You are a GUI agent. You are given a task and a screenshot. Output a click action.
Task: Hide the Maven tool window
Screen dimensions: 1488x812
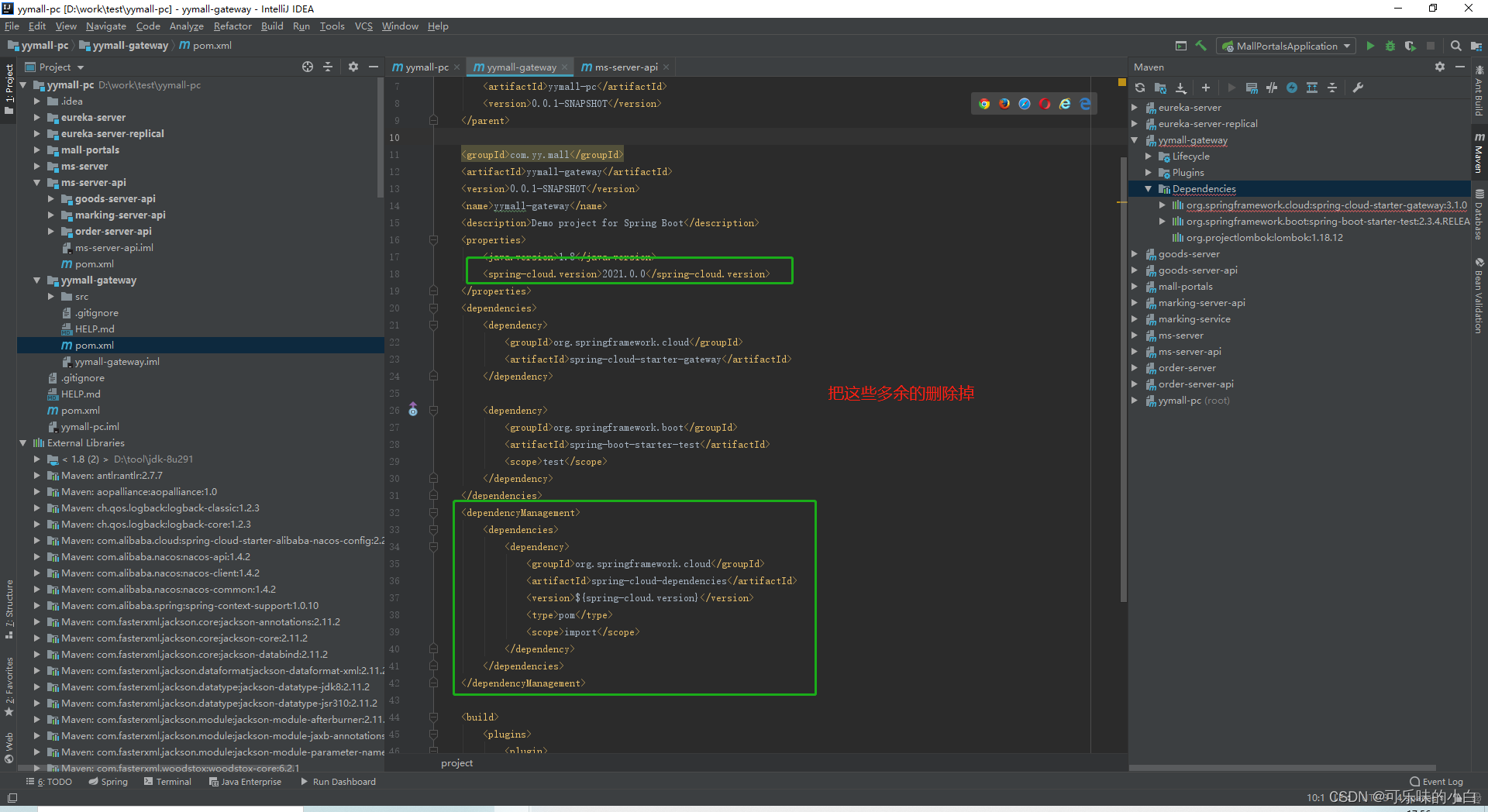[1460, 67]
